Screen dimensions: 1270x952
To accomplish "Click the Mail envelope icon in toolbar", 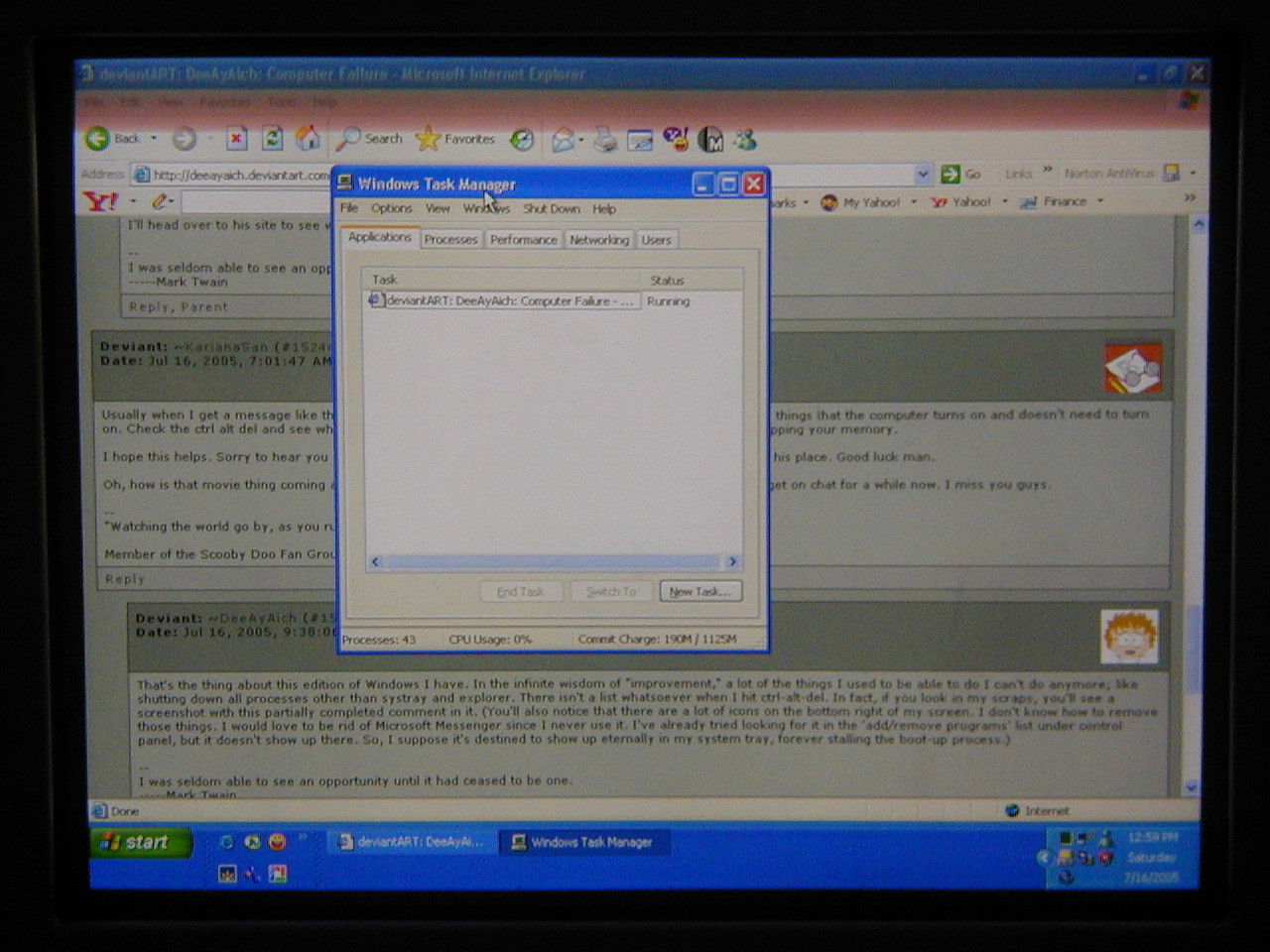I will click(x=563, y=140).
